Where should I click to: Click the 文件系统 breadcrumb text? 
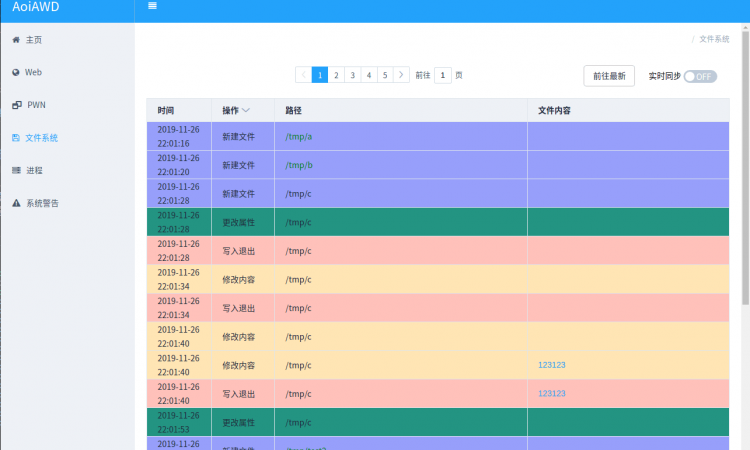(714, 39)
